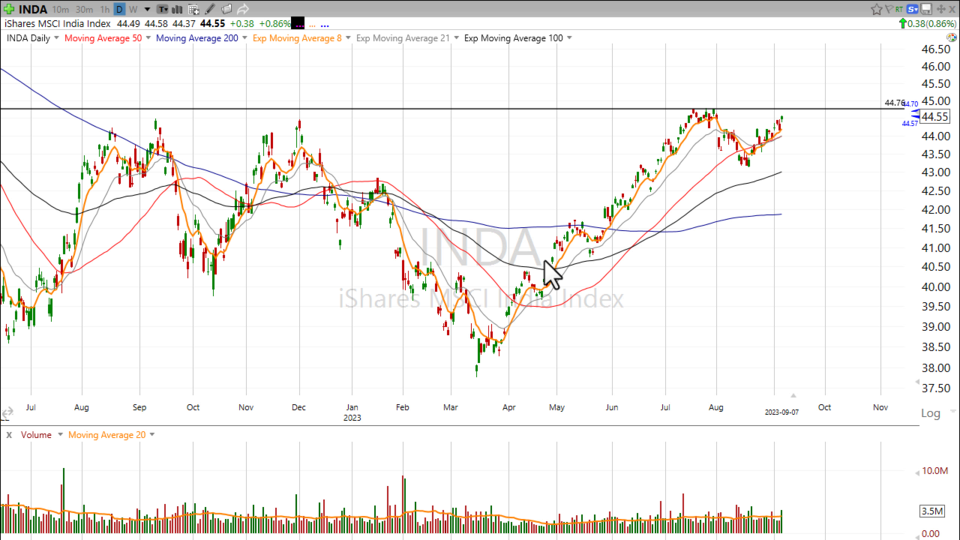This screenshot has width=960, height=540.
Task: Open the timeframe dropdown arrow
Action: pos(148,9)
